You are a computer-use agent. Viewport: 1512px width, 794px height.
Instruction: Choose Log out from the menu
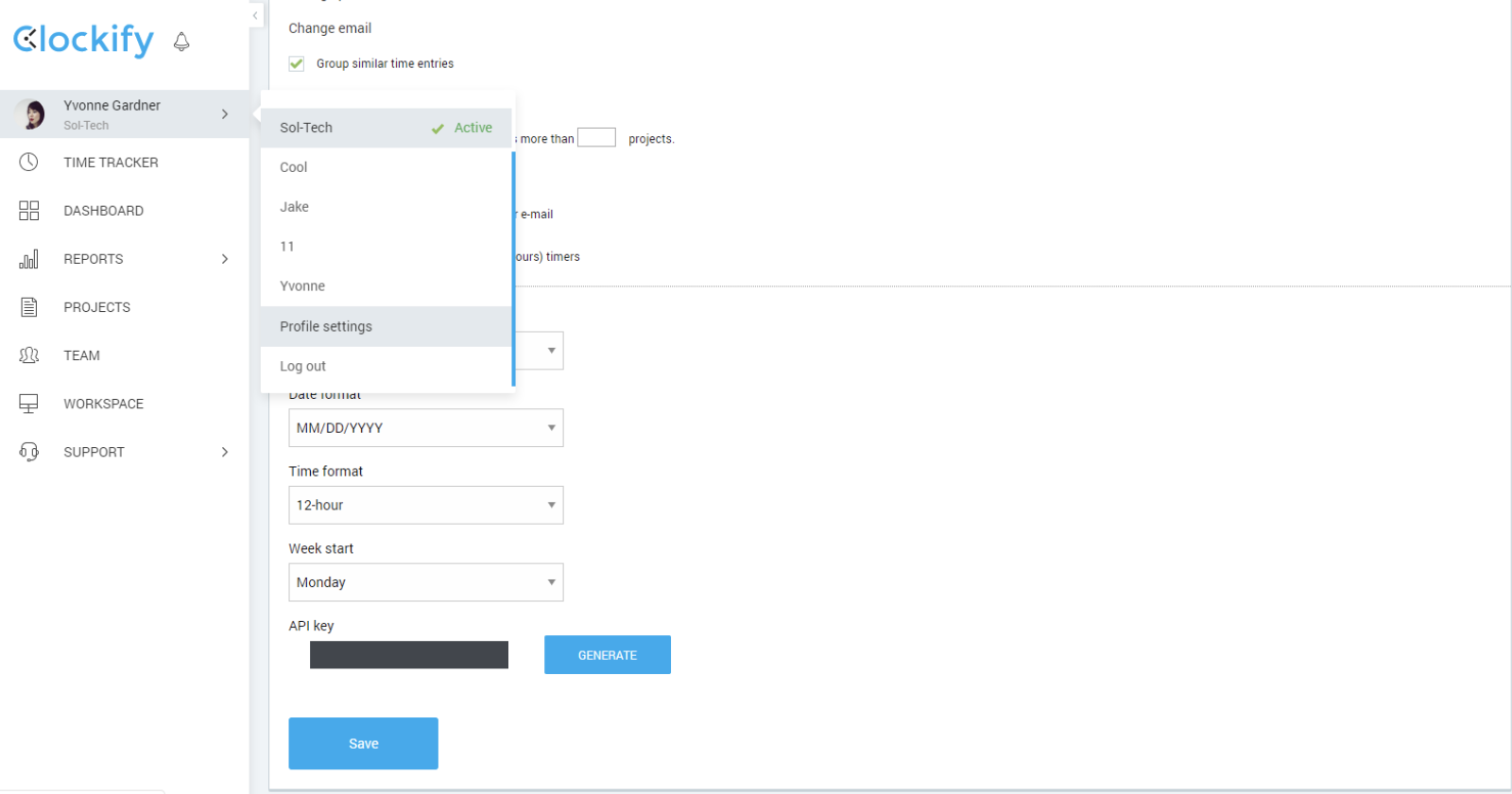[303, 367]
